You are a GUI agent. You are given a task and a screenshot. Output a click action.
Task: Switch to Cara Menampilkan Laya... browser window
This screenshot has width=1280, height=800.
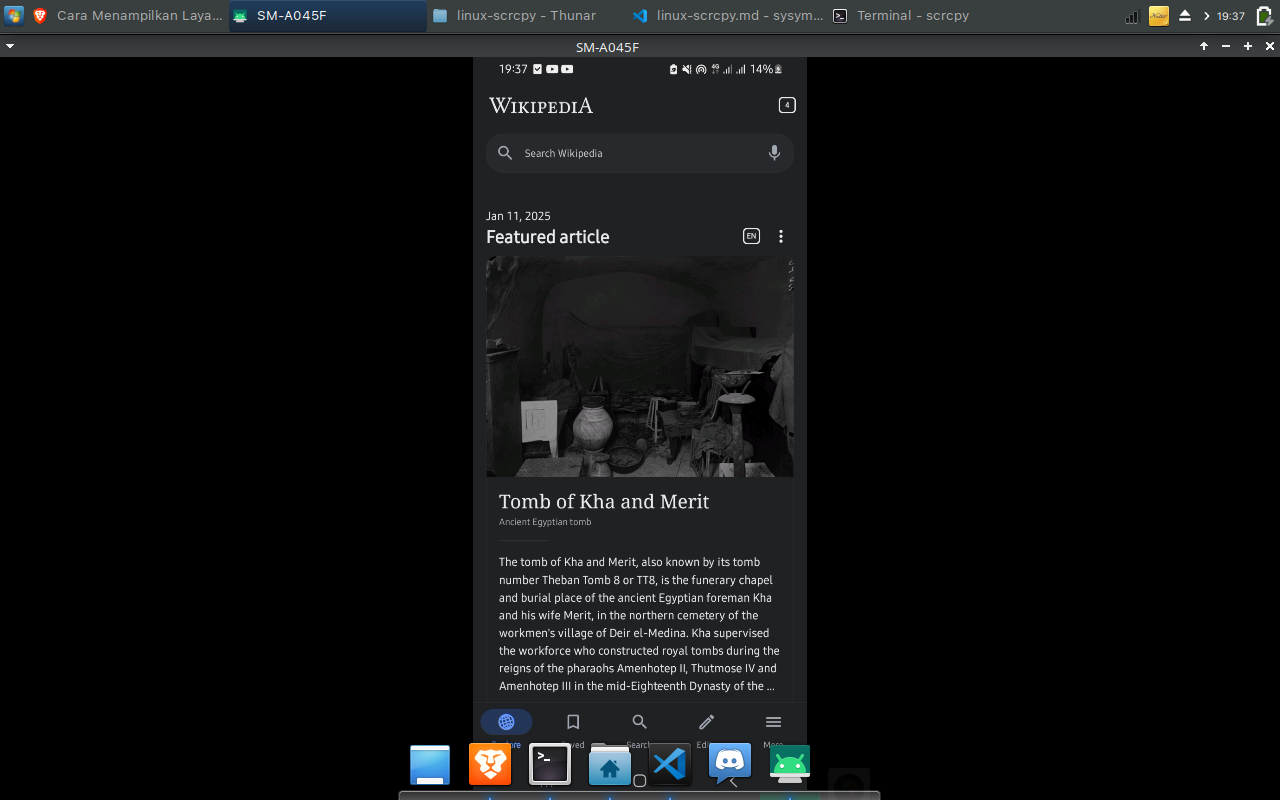tap(129, 15)
